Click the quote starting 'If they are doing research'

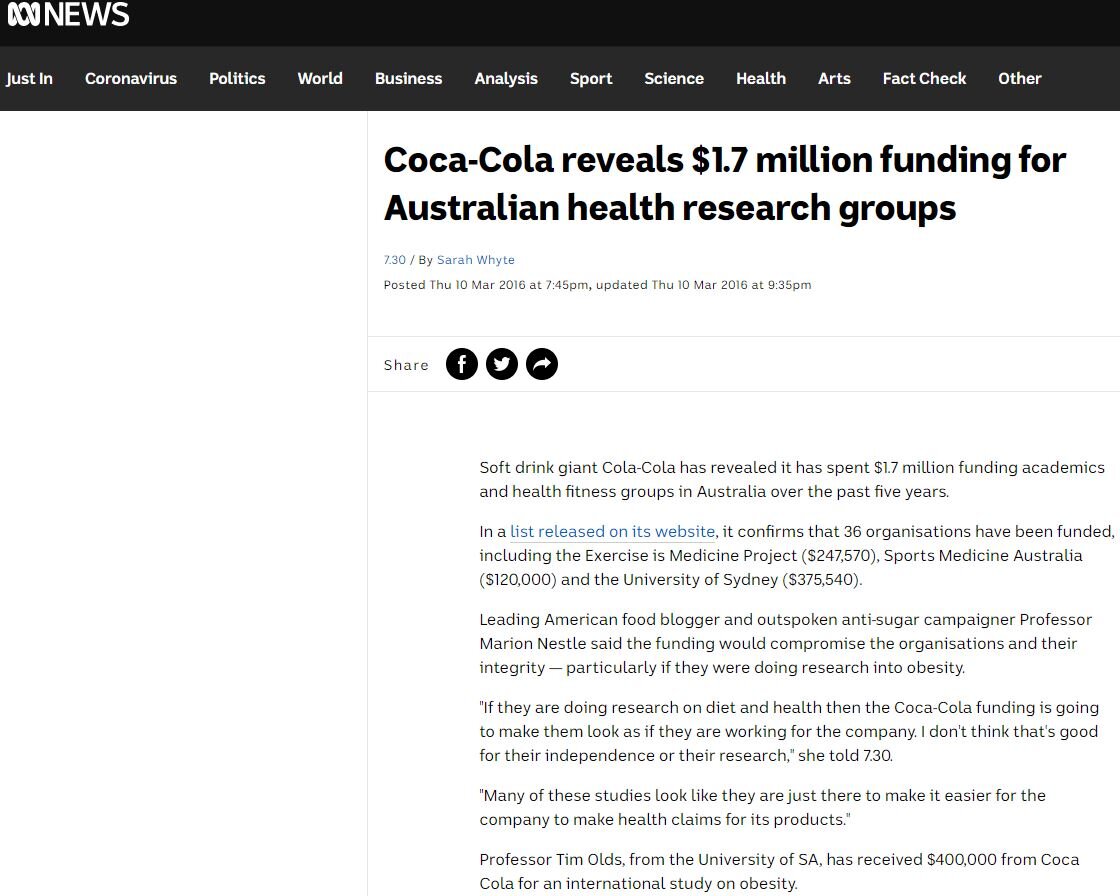click(789, 731)
